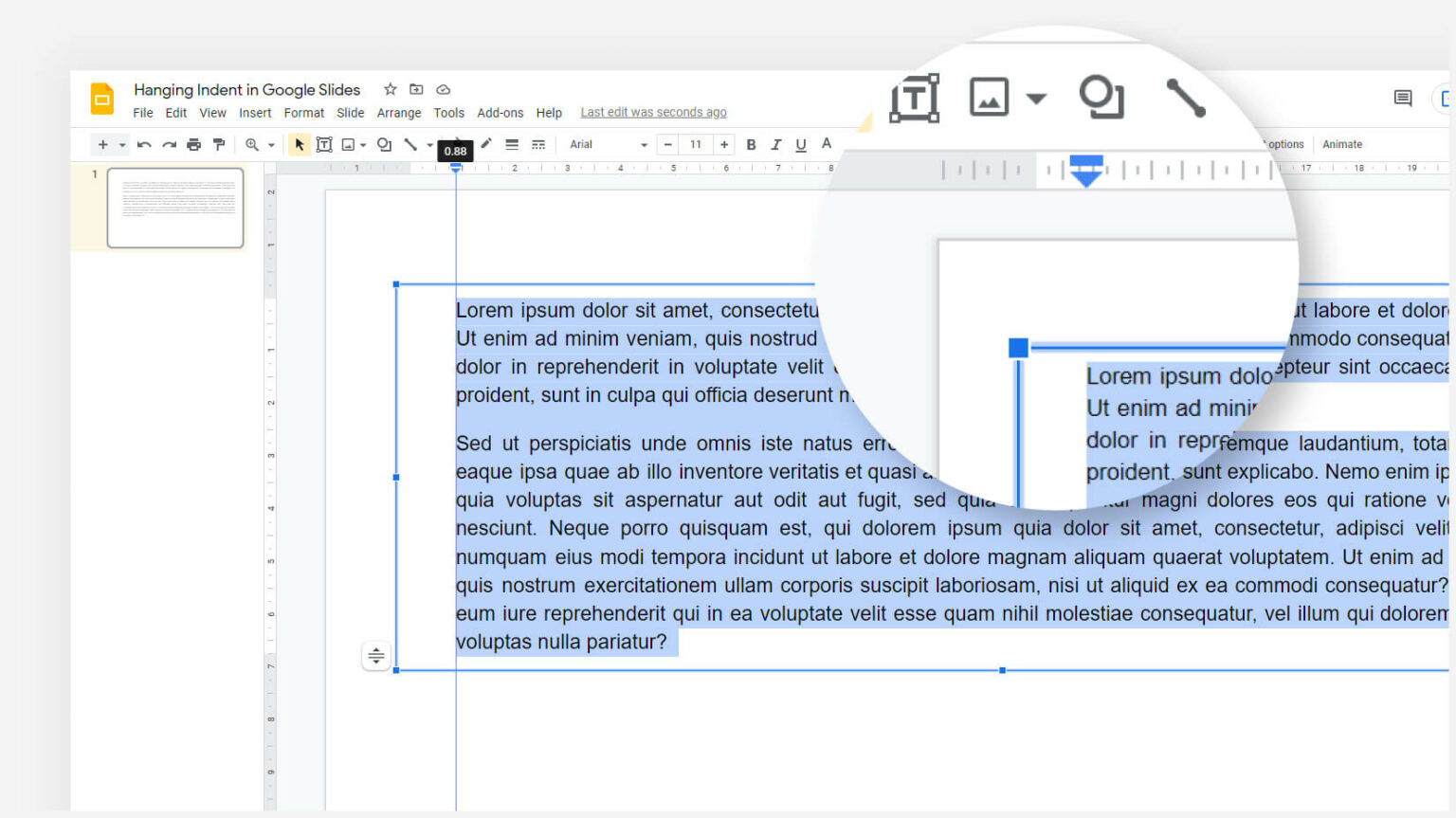This screenshot has height=818, width=1456.
Task: Toggle underline formatting
Action: (801, 144)
